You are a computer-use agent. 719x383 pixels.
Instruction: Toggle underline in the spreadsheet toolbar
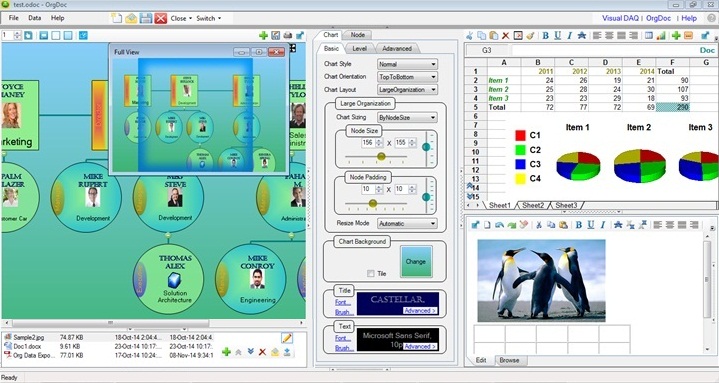click(557, 35)
